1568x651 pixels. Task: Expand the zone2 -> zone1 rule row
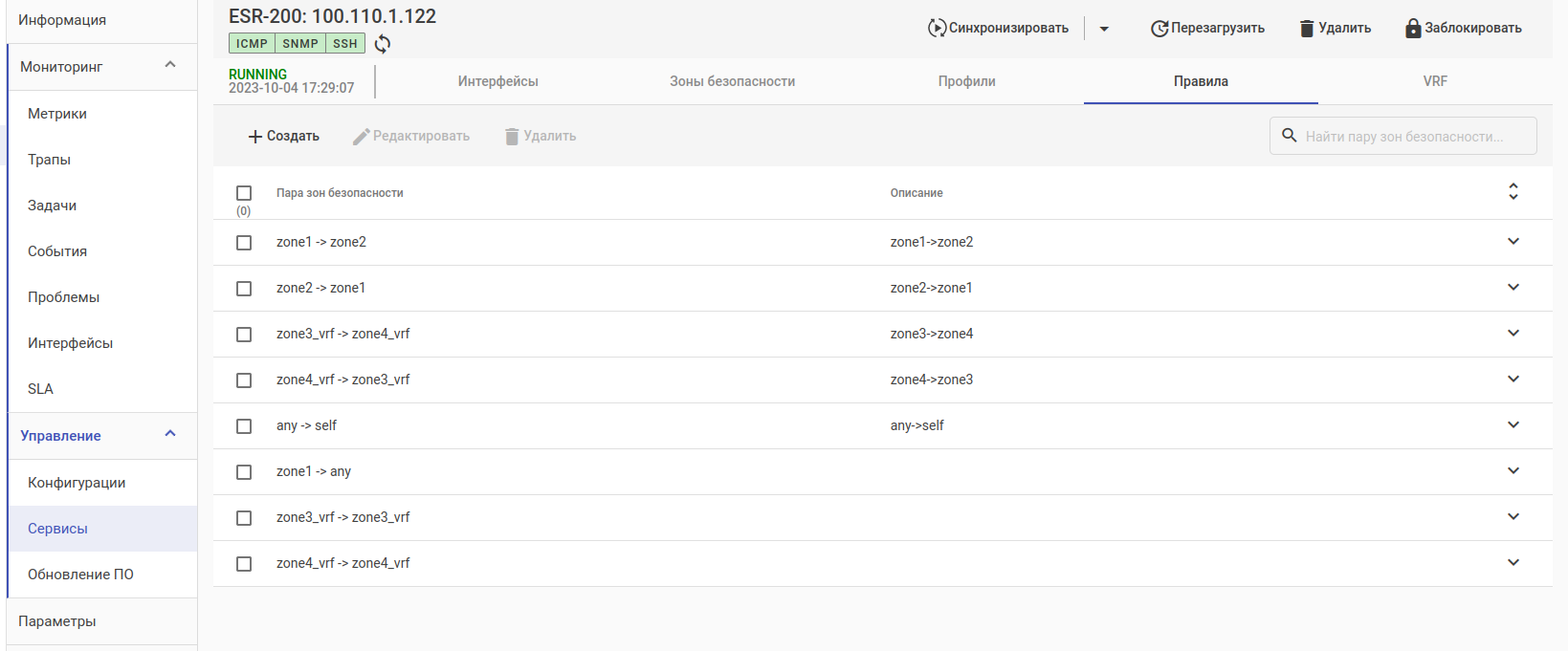tap(1513, 288)
